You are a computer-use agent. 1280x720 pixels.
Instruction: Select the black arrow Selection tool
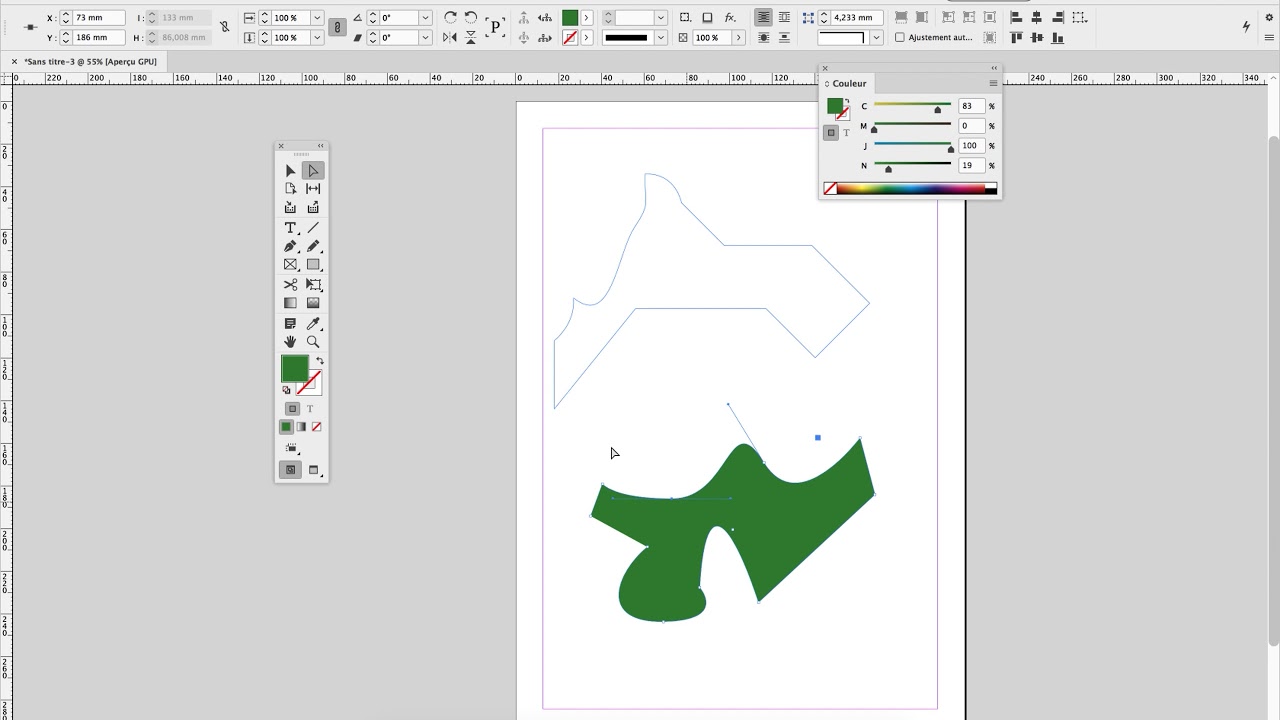tap(290, 171)
